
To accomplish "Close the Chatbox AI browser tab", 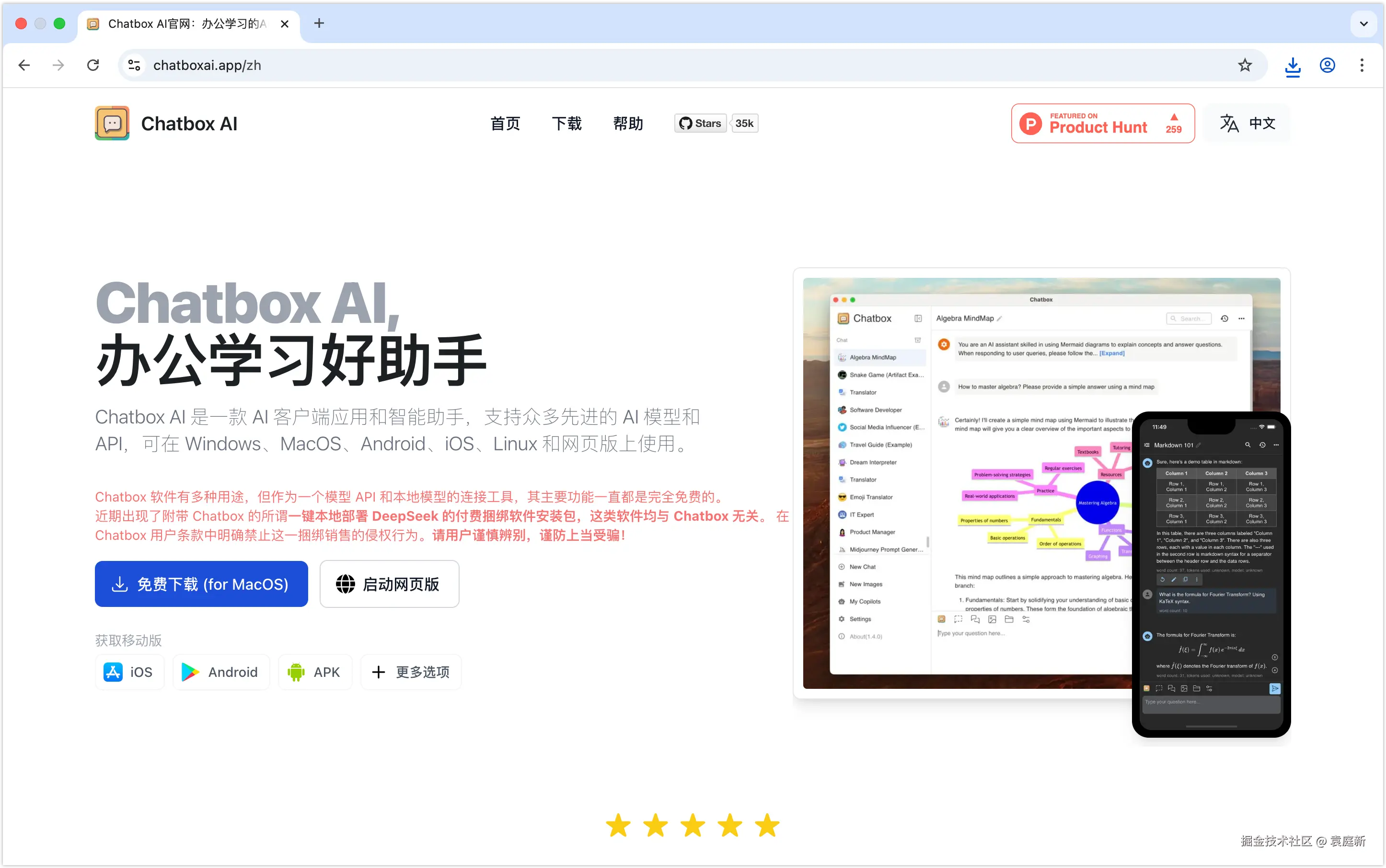I will (x=284, y=23).
